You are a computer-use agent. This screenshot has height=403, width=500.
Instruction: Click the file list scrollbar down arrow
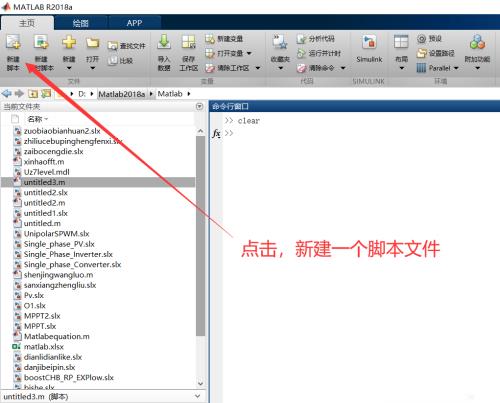200,383
